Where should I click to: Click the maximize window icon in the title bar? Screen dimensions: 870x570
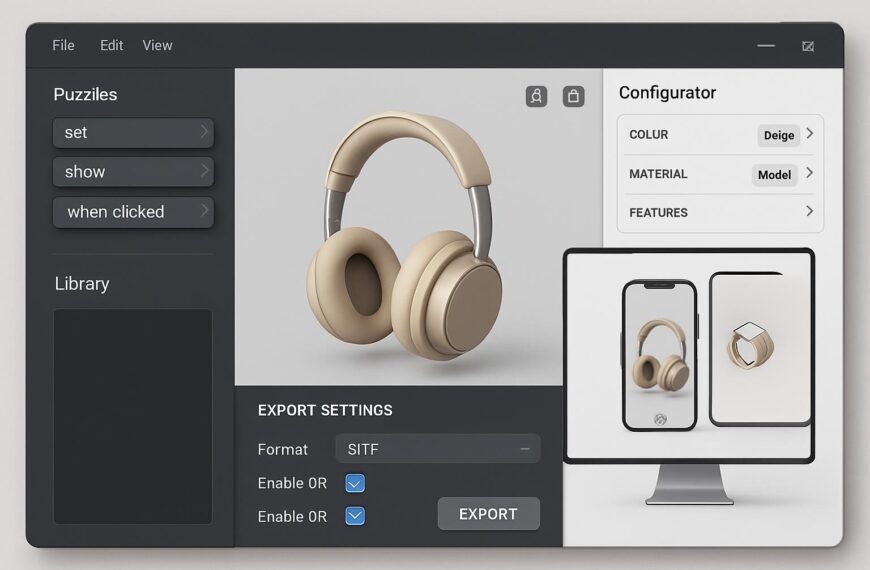pyautogui.click(x=808, y=46)
